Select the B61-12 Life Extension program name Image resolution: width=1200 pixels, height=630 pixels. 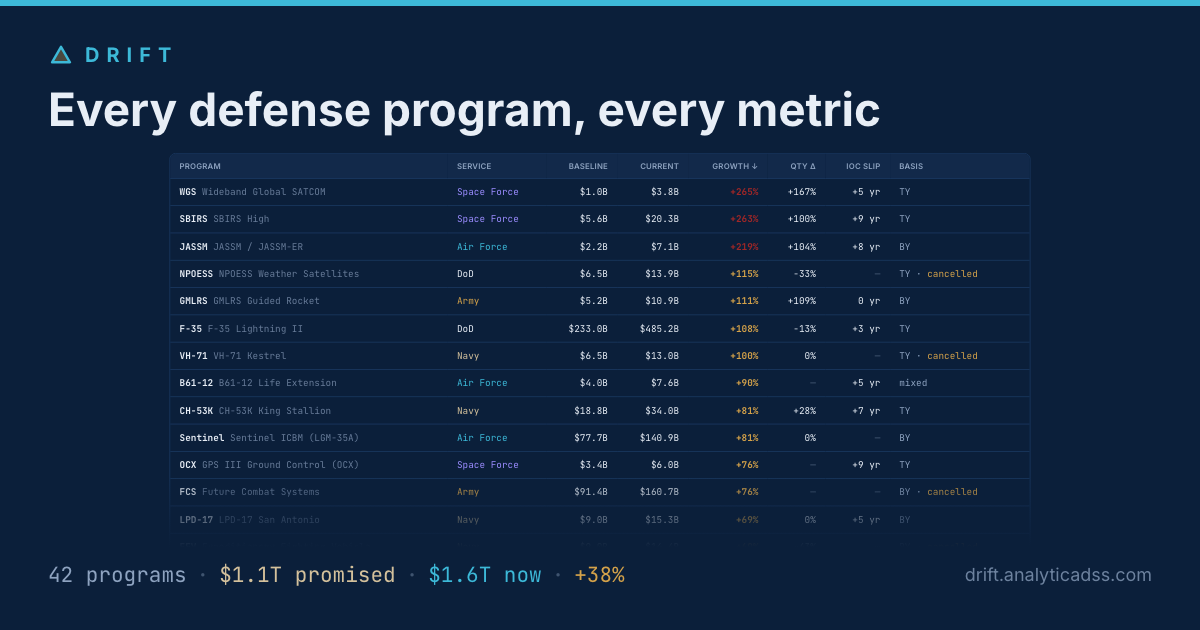click(x=258, y=383)
